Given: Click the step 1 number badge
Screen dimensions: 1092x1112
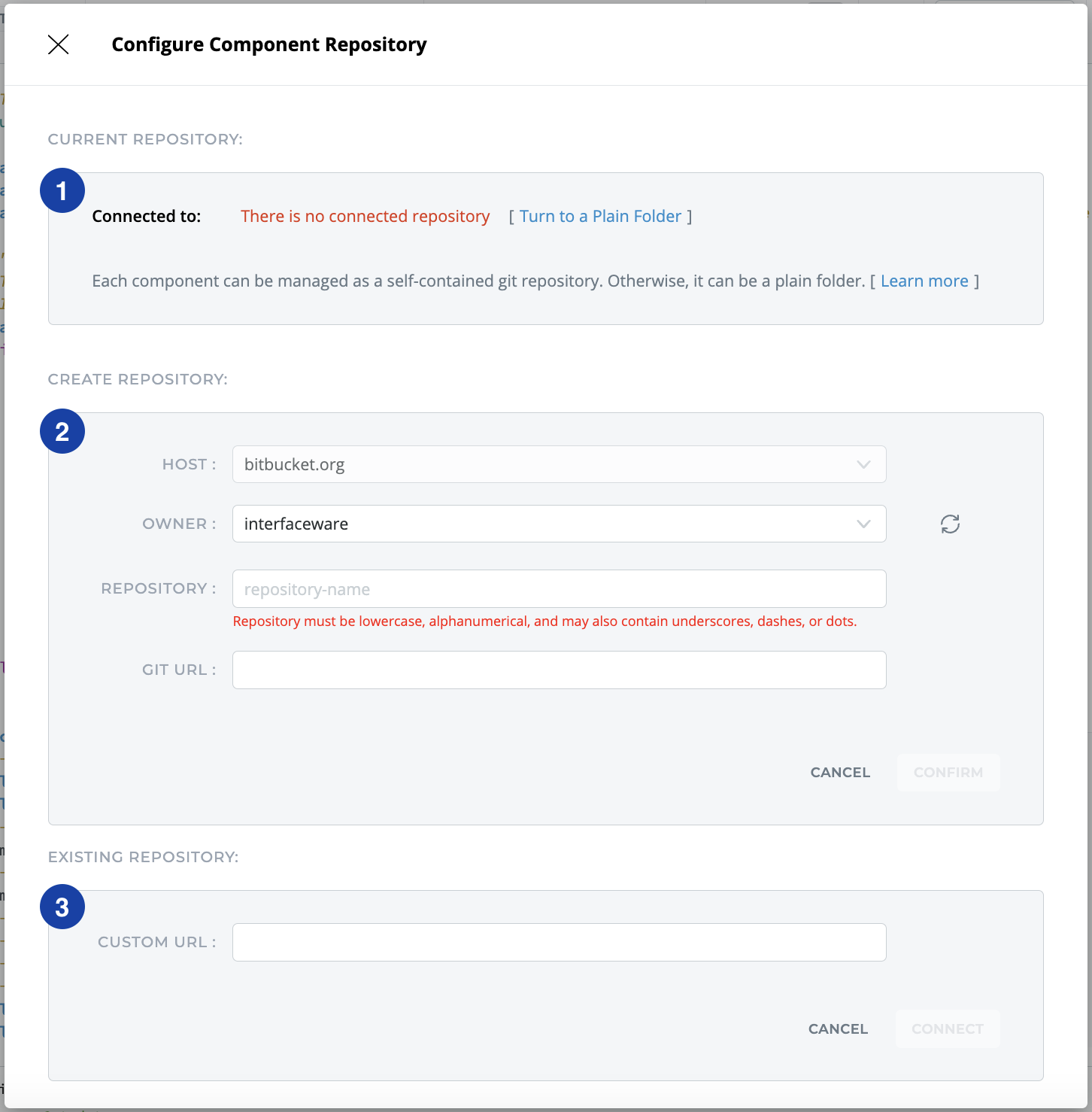Looking at the screenshot, I should click(x=62, y=190).
